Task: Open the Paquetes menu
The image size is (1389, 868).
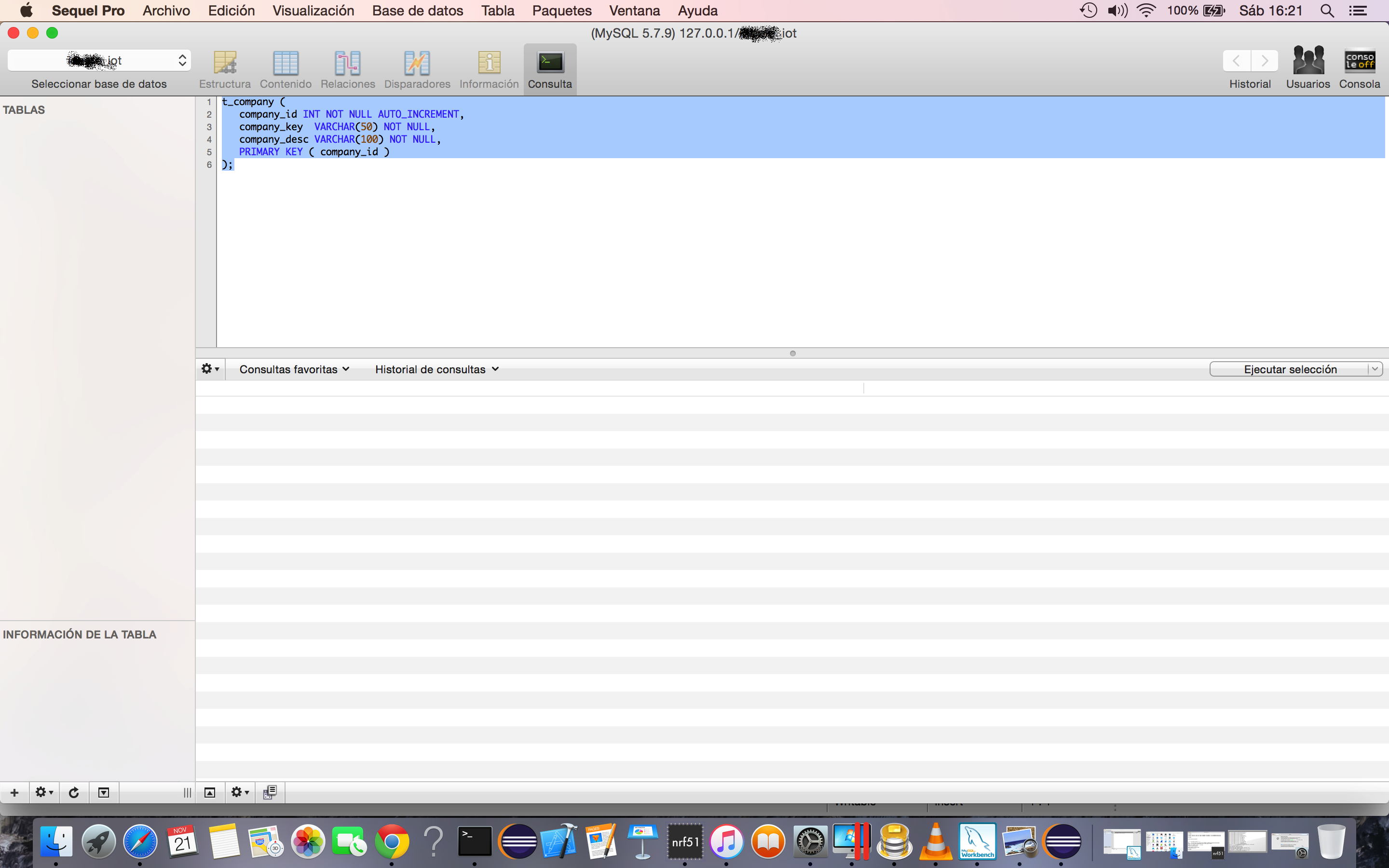Action: (x=561, y=10)
